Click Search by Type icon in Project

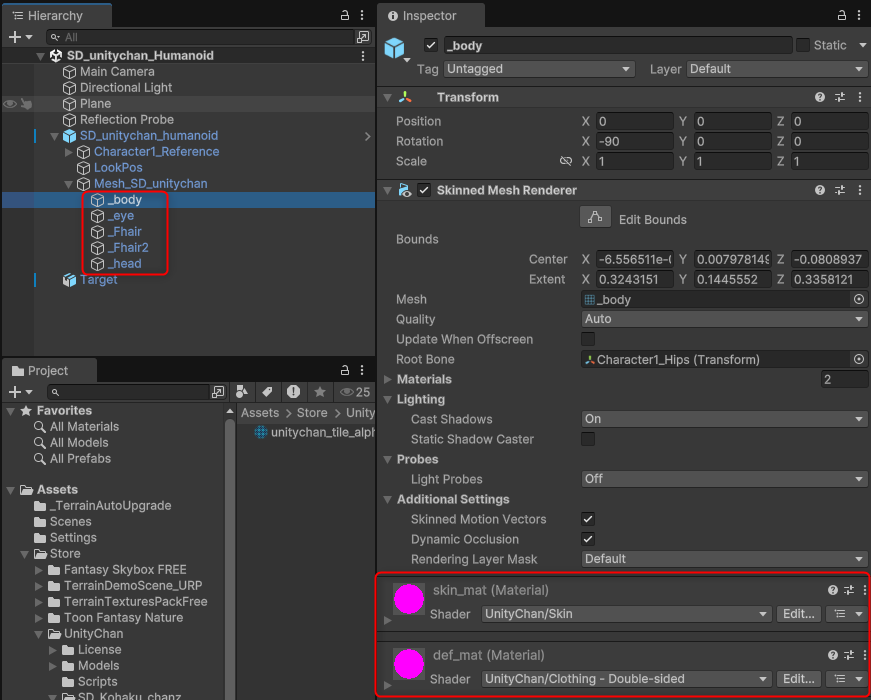pyautogui.click(x=243, y=392)
